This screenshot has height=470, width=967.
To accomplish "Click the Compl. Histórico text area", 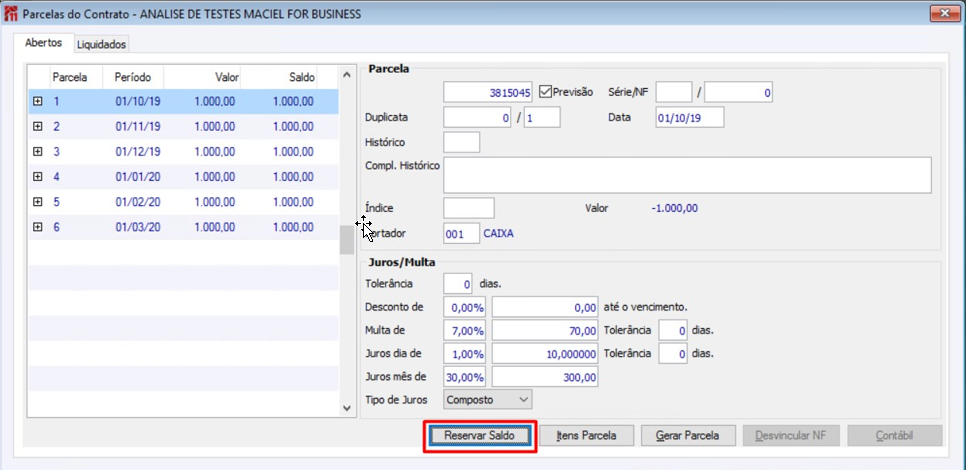I will coord(688,175).
